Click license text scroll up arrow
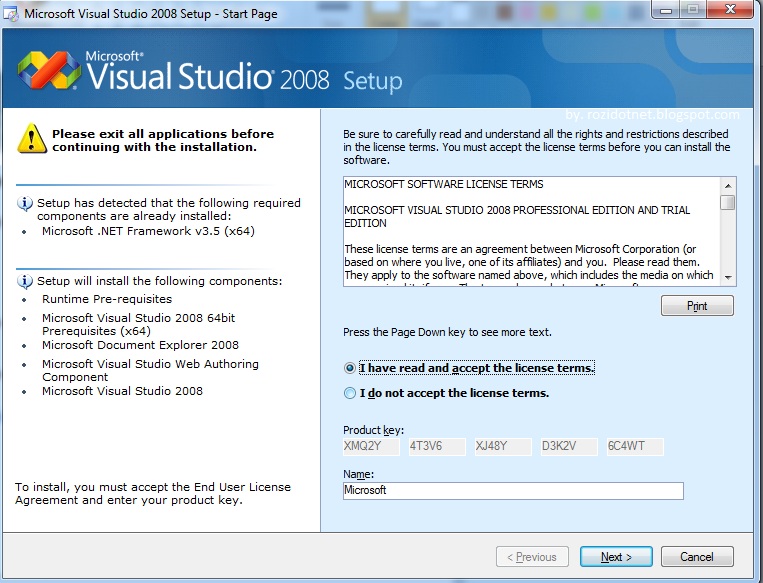This screenshot has height=583, width=763. pos(728,186)
